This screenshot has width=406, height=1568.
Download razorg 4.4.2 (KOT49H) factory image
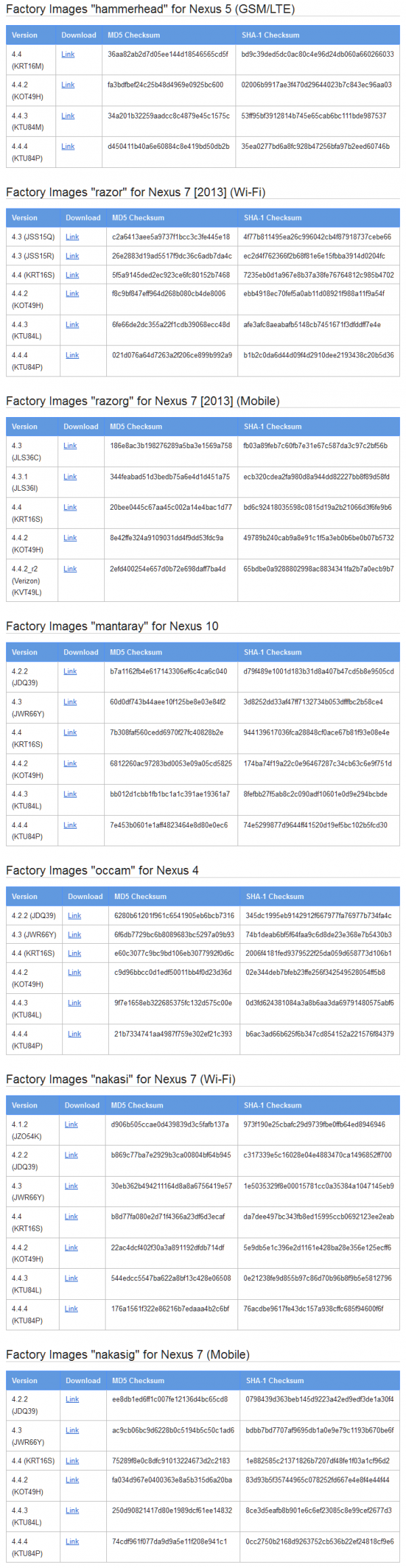[70, 538]
